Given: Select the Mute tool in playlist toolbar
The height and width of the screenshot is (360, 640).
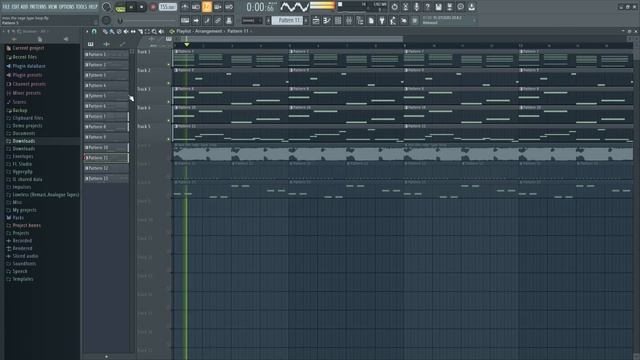Looking at the screenshot, I should pos(126,31).
